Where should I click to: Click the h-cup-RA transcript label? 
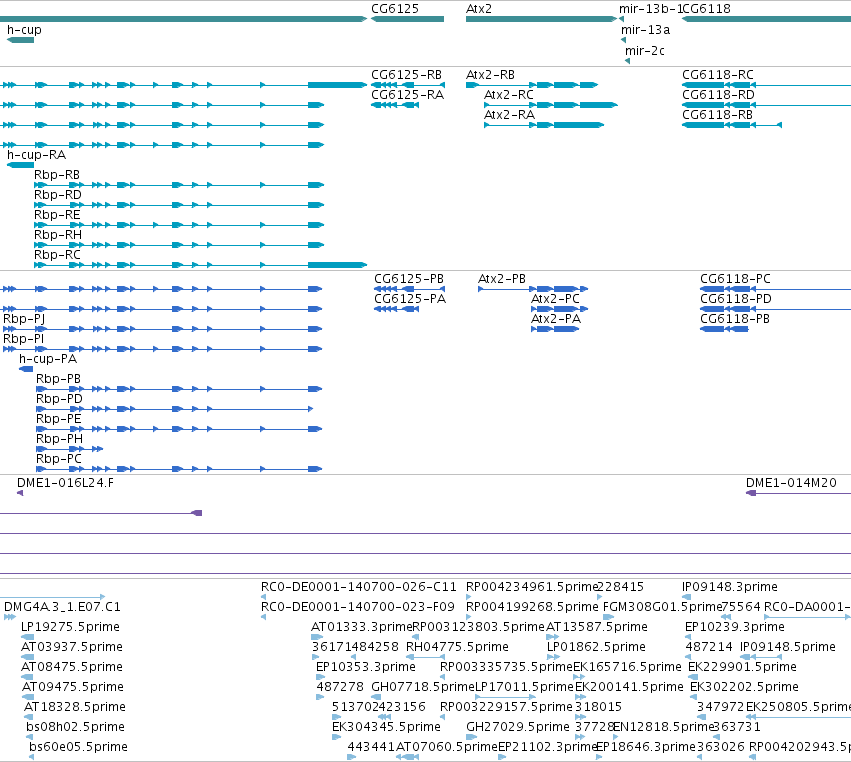point(36,155)
